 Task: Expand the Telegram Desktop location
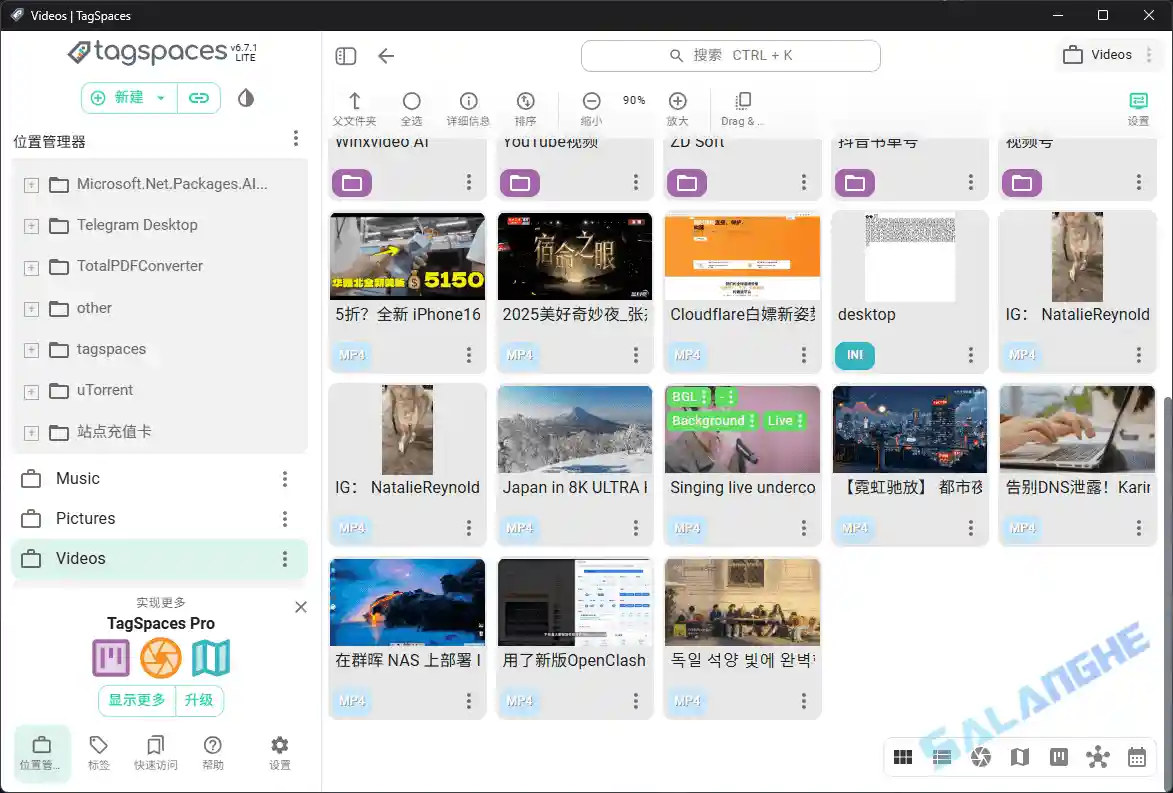click(x=30, y=225)
